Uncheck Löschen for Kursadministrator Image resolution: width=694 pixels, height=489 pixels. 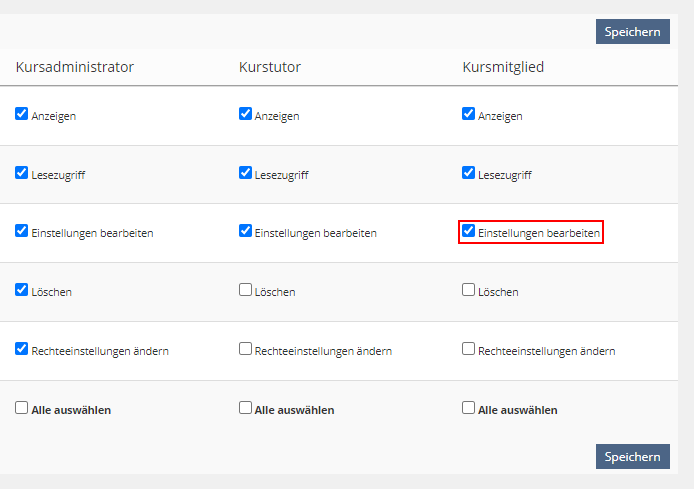(22, 290)
